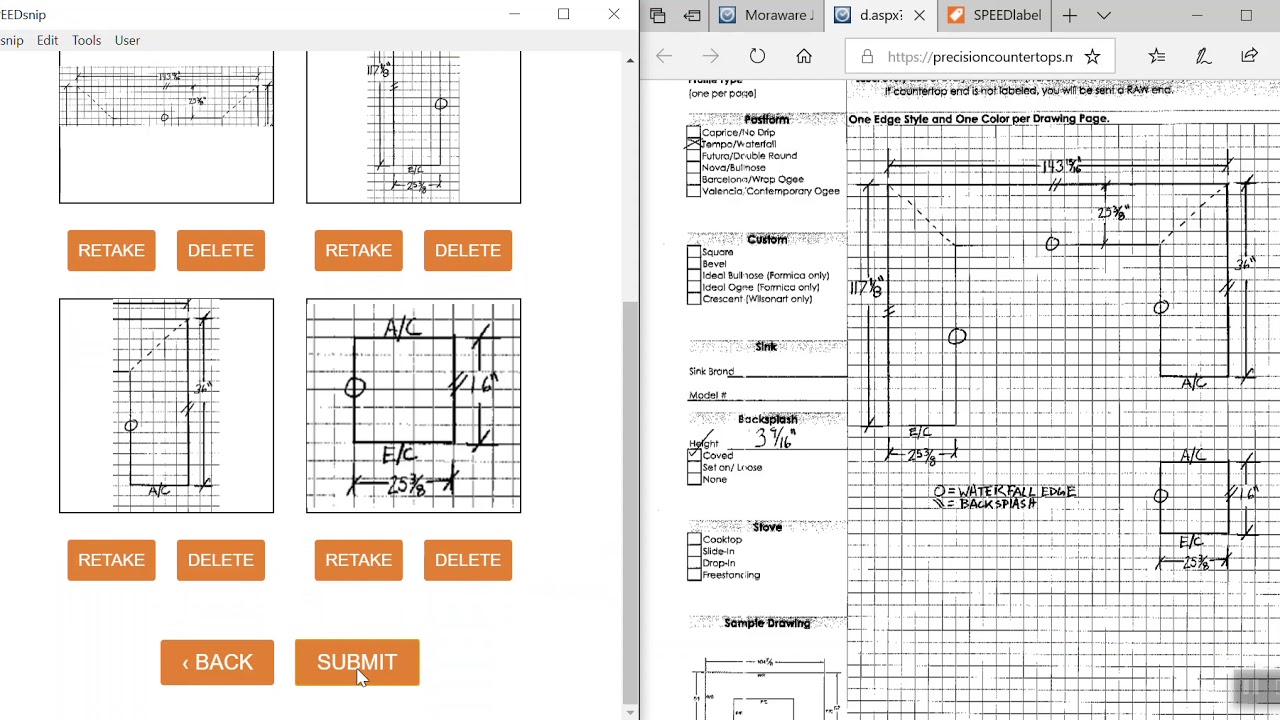Add this page to favorites star
Viewport: 1280px width, 720px height.
pos(1092,57)
